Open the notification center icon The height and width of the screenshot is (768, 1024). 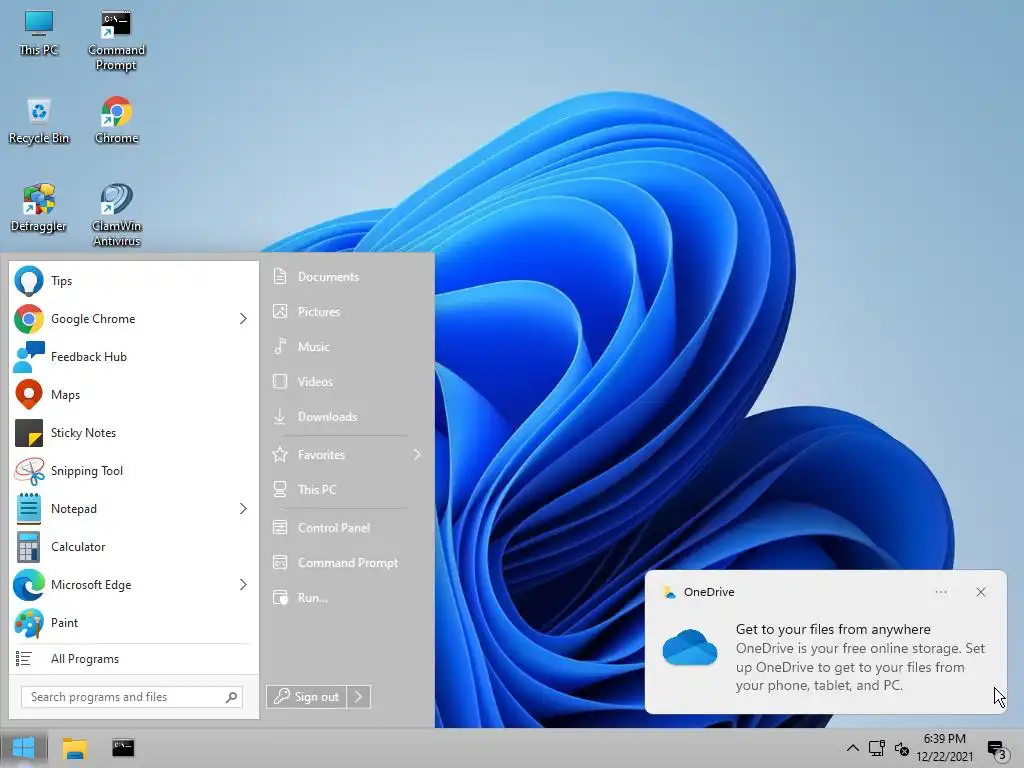point(997,750)
